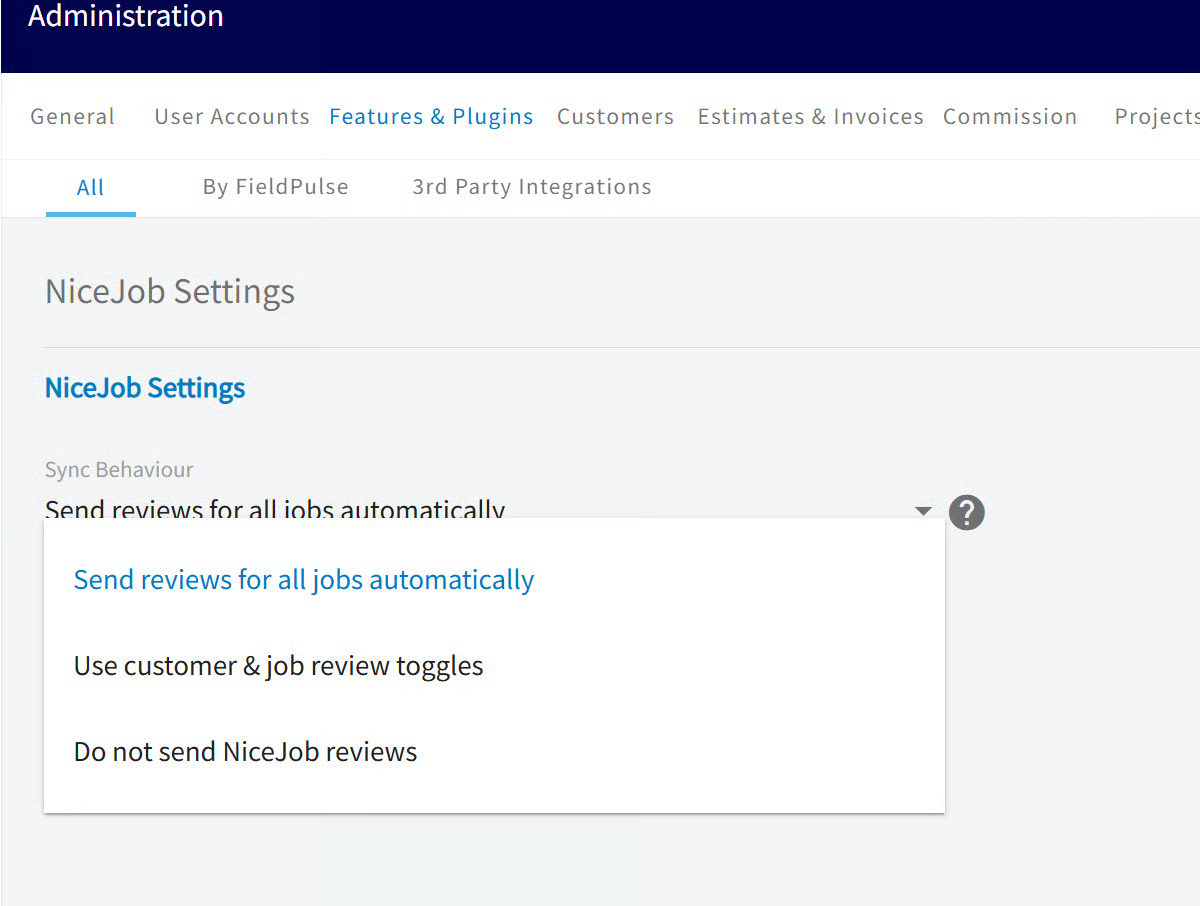Click the Sync Behaviour select field's current value
The height and width of the screenshot is (906, 1200).
[x=275, y=509]
